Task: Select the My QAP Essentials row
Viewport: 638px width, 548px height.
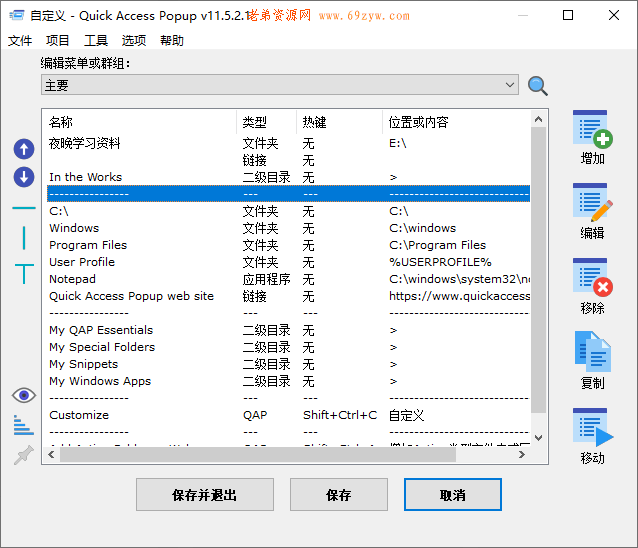Action: click(288, 330)
